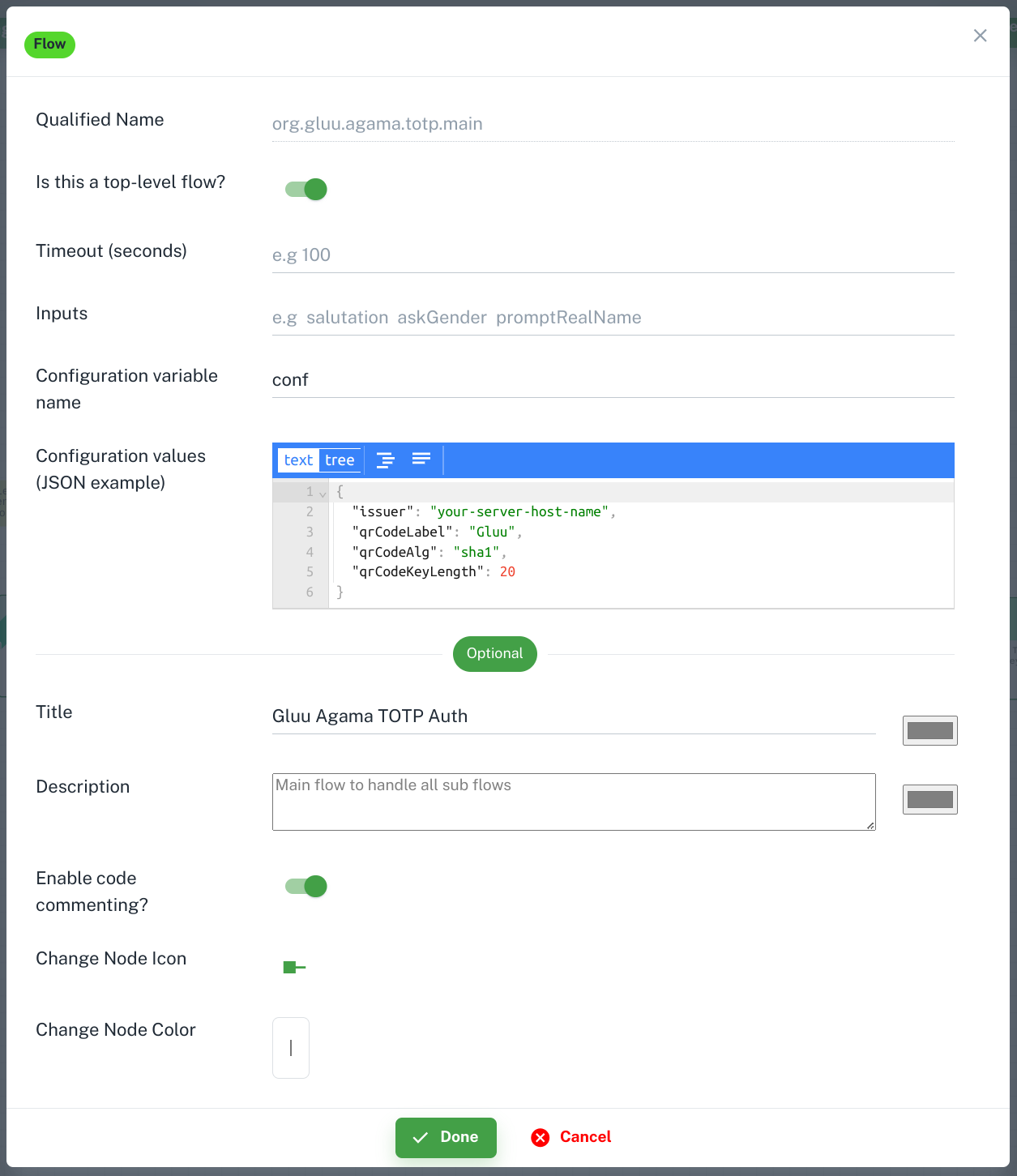Switch JSON editor to tree mode
This screenshot has height=1176, width=1017.
coord(340,460)
